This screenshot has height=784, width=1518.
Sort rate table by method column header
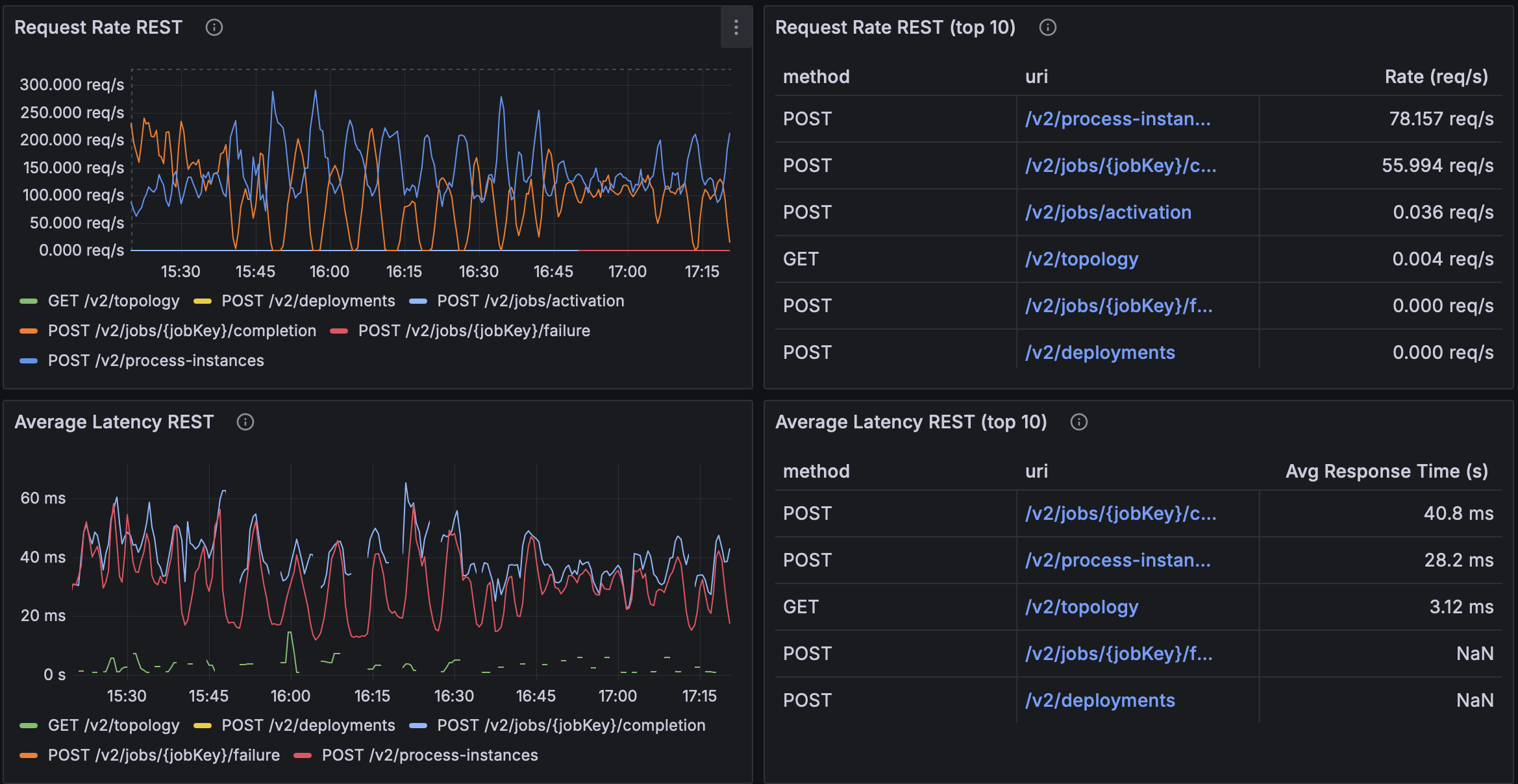coord(816,77)
